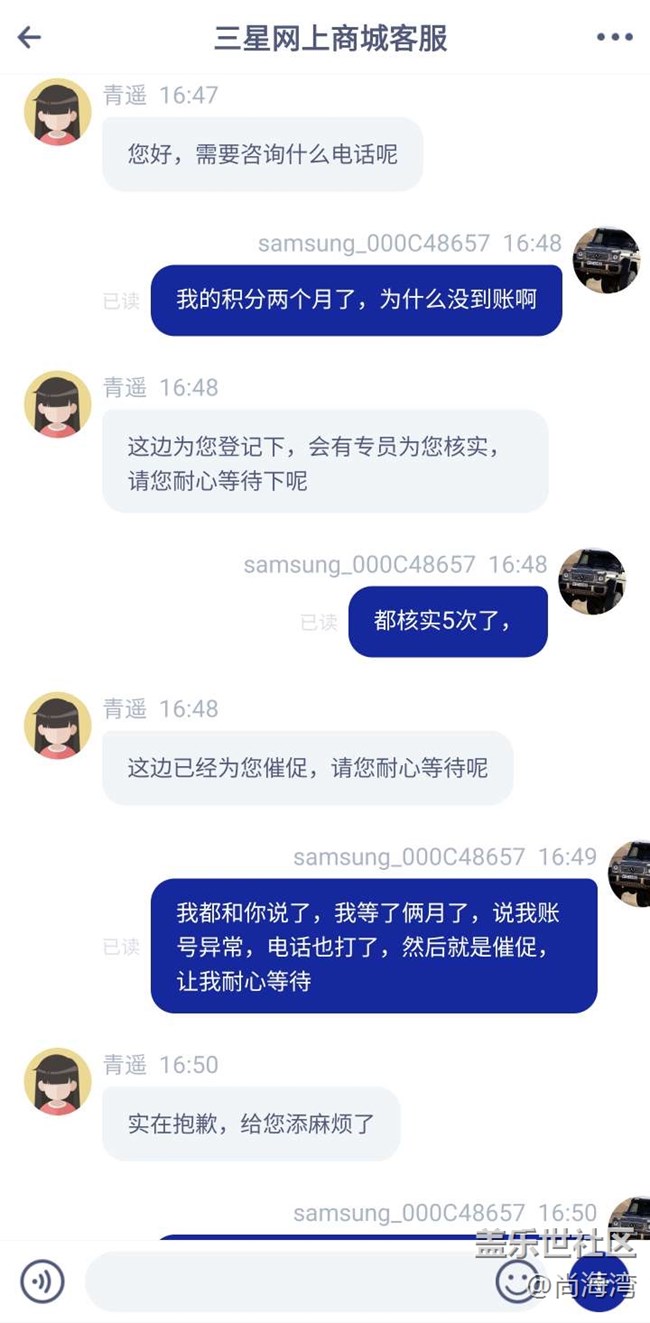Tap the reply 这边已经为您催促，请您耐心等待呢

(x=307, y=768)
